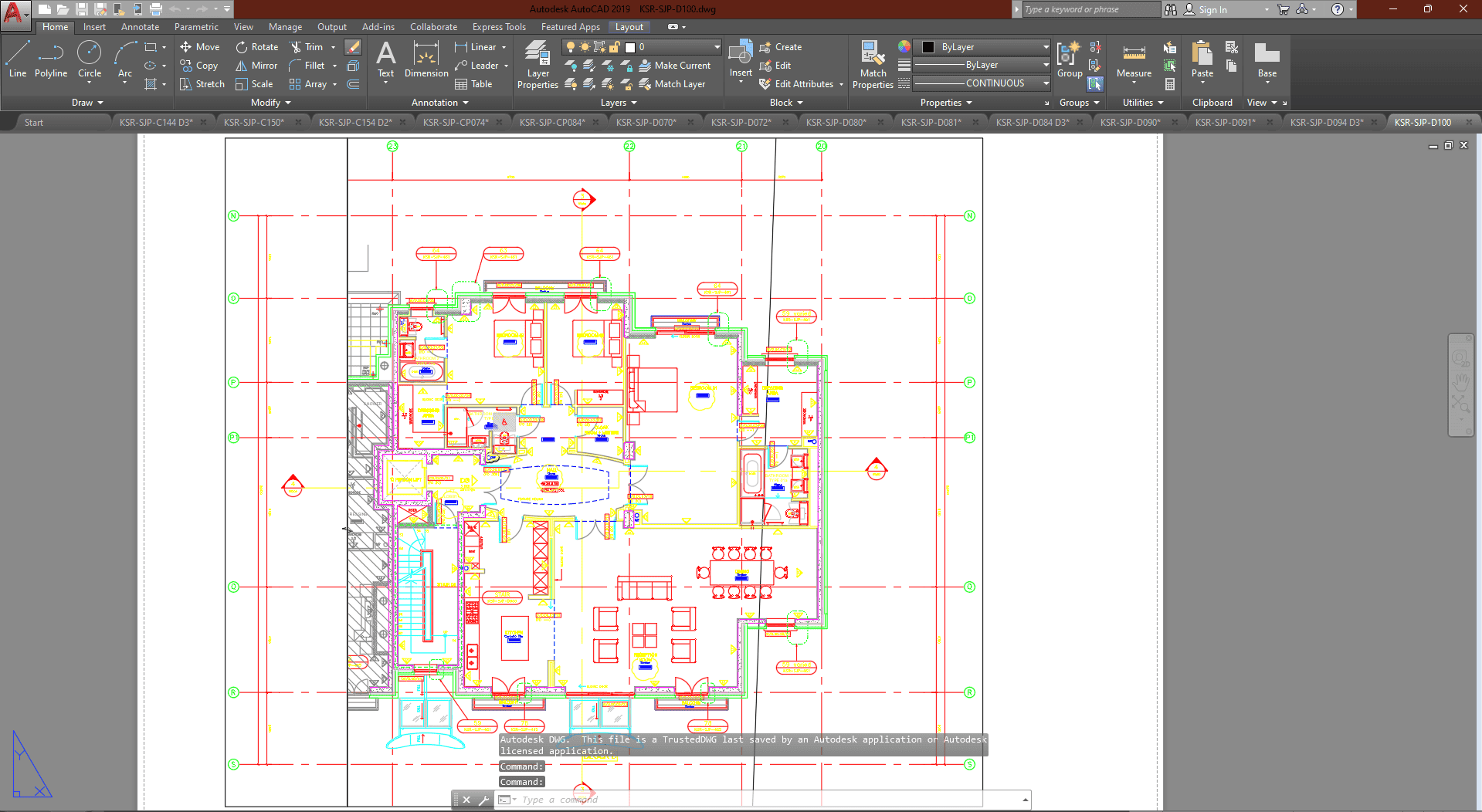The height and width of the screenshot is (812, 1482).
Task: Open the CONTINUOUS linetype dropdown
Action: click(x=982, y=83)
